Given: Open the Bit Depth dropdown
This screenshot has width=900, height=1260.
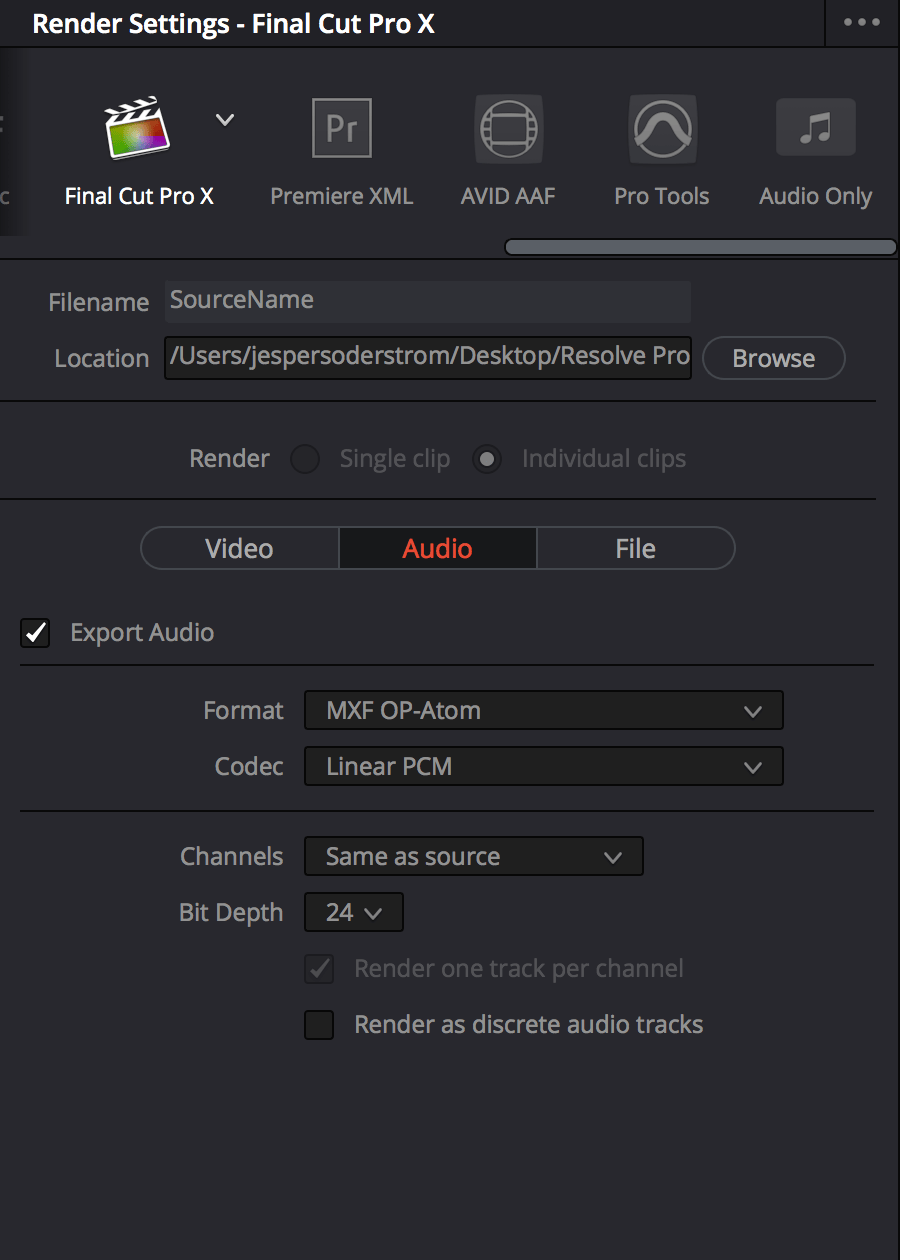Looking at the screenshot, I should [x=354, y=913].
